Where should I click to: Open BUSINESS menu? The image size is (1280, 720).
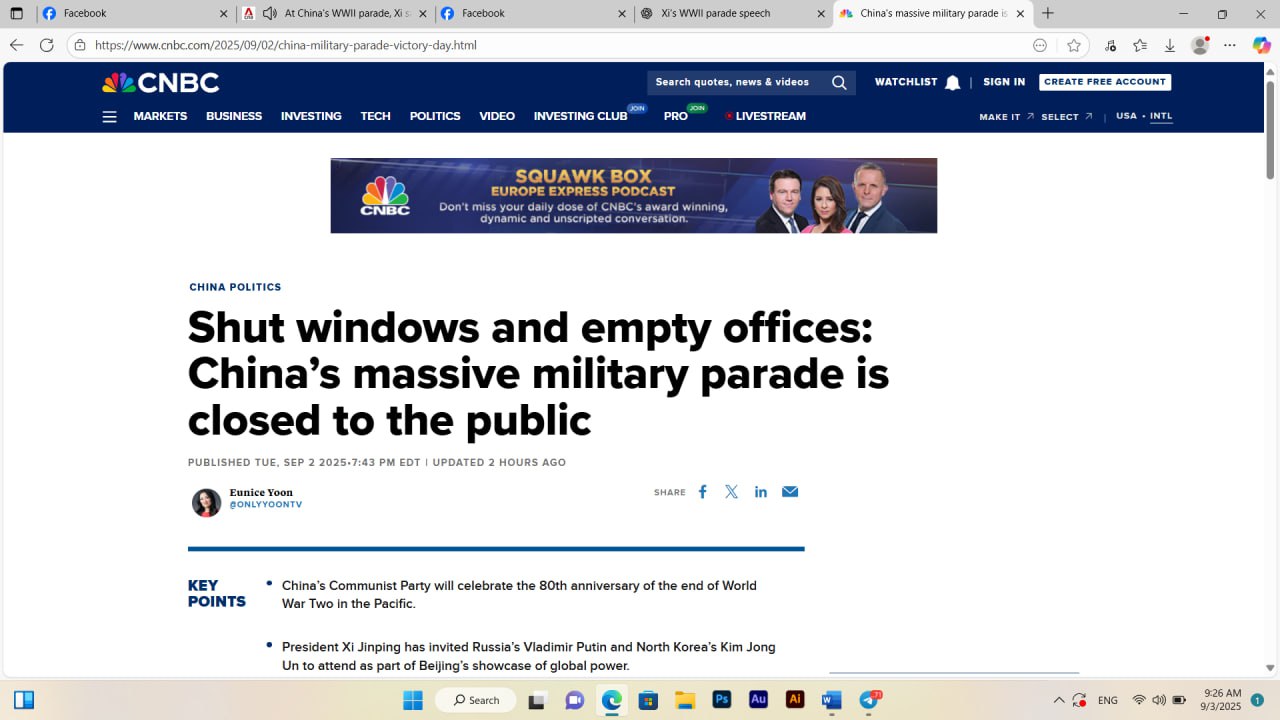[234, 116]
